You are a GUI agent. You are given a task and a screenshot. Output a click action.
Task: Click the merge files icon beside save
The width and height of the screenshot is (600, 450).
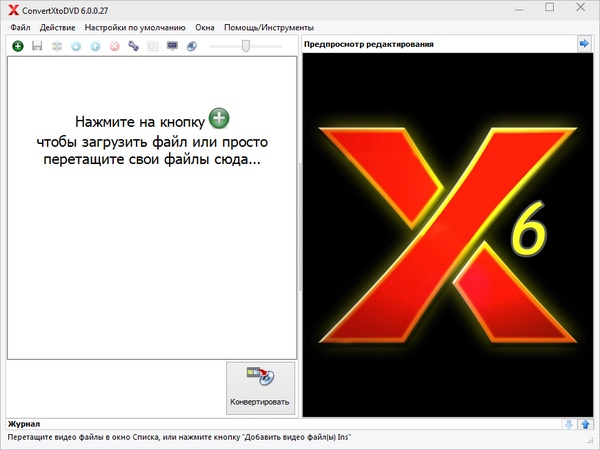56,46
